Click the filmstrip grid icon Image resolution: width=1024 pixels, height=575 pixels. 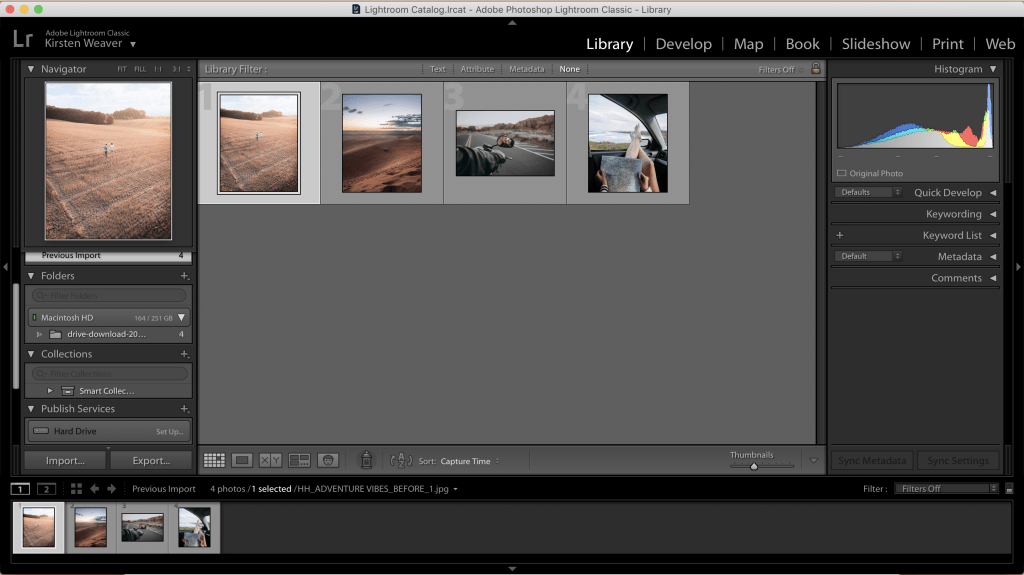click(x=76, y=489)
